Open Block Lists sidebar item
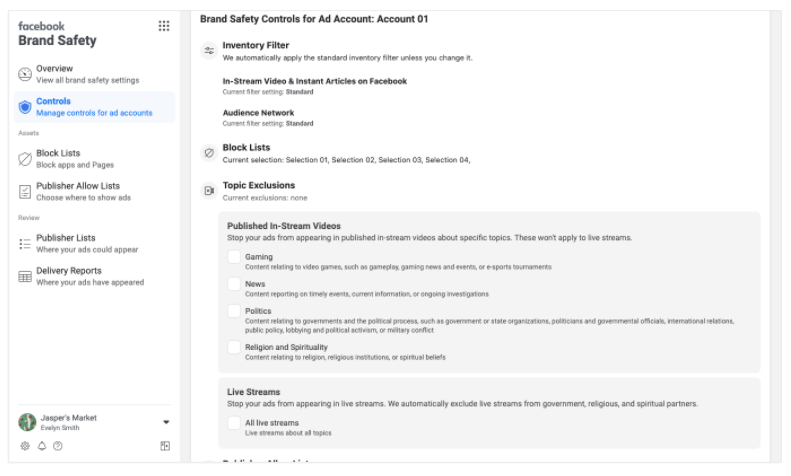Viewport: 791px width, 476px height. (x=94, y=159)
